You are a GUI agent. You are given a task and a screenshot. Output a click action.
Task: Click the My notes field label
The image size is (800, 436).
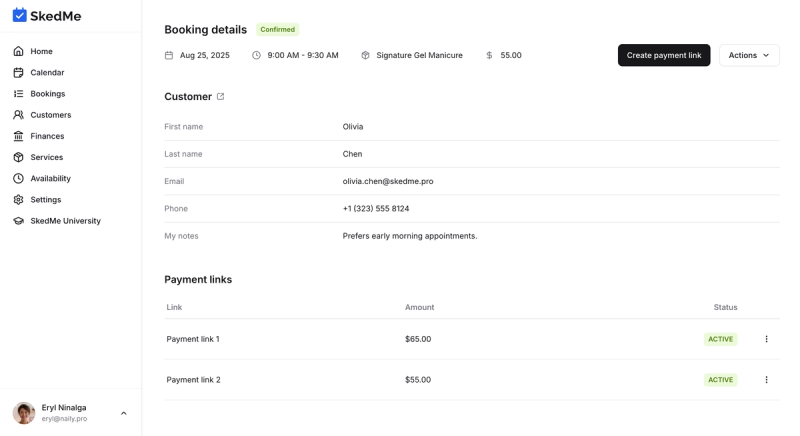click(x=181, y=236)
